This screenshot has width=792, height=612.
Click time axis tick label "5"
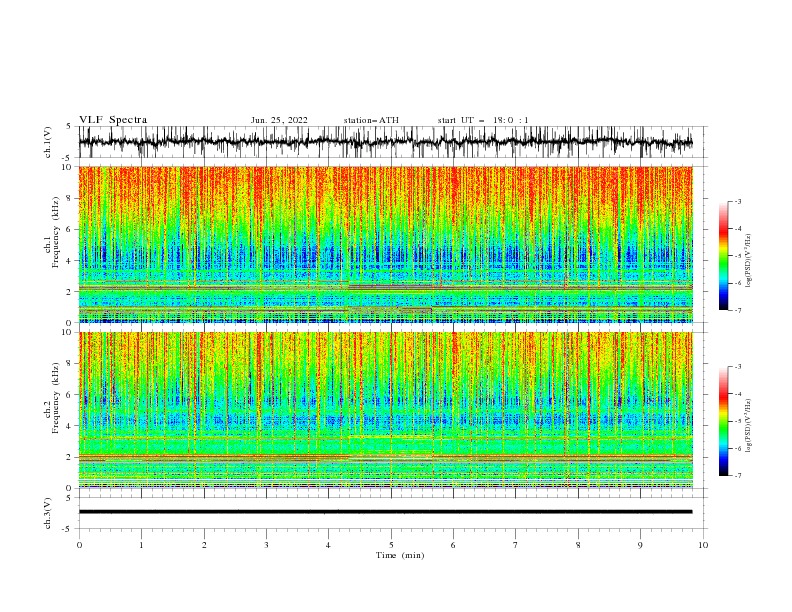[391, 545]
